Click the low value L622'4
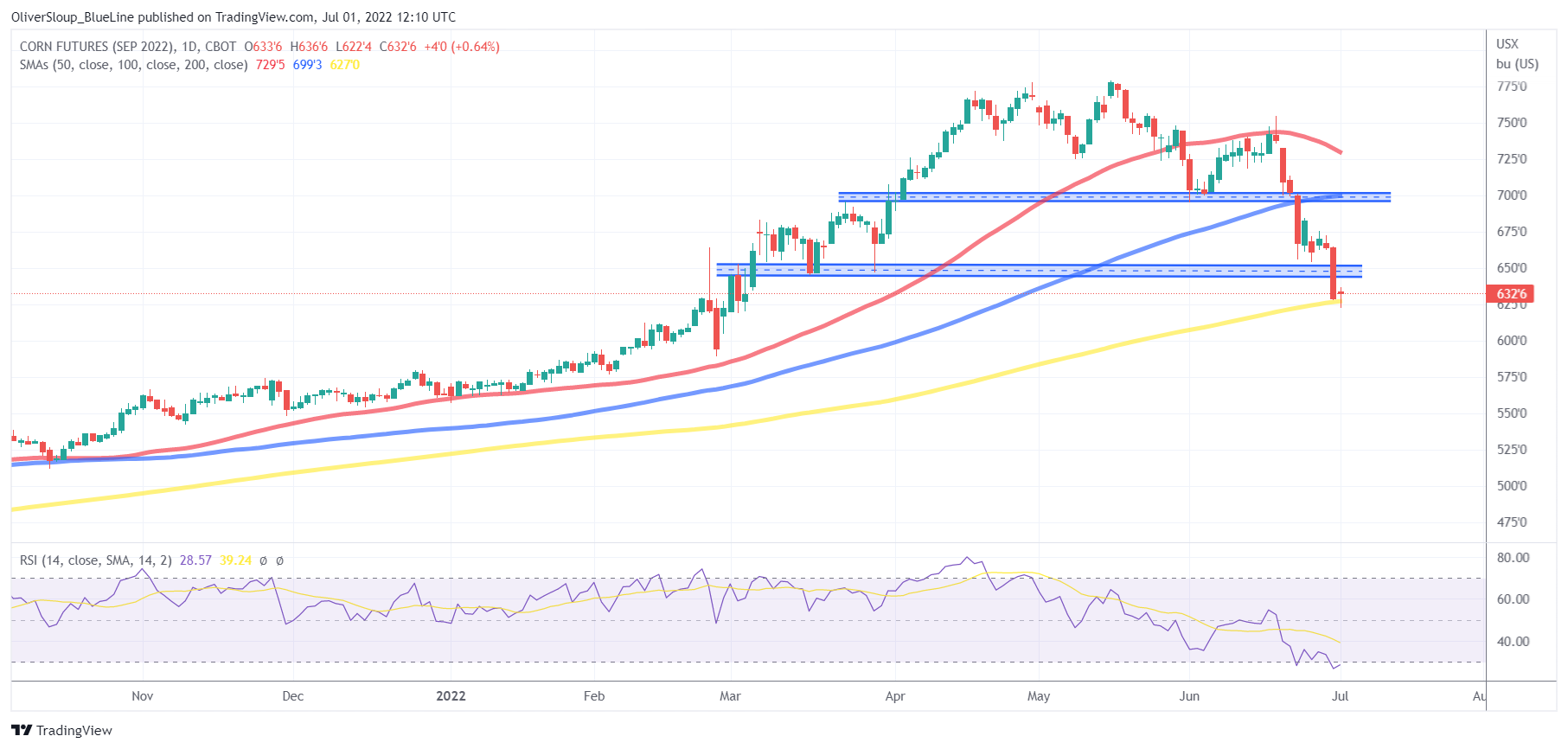 [354, 47]
